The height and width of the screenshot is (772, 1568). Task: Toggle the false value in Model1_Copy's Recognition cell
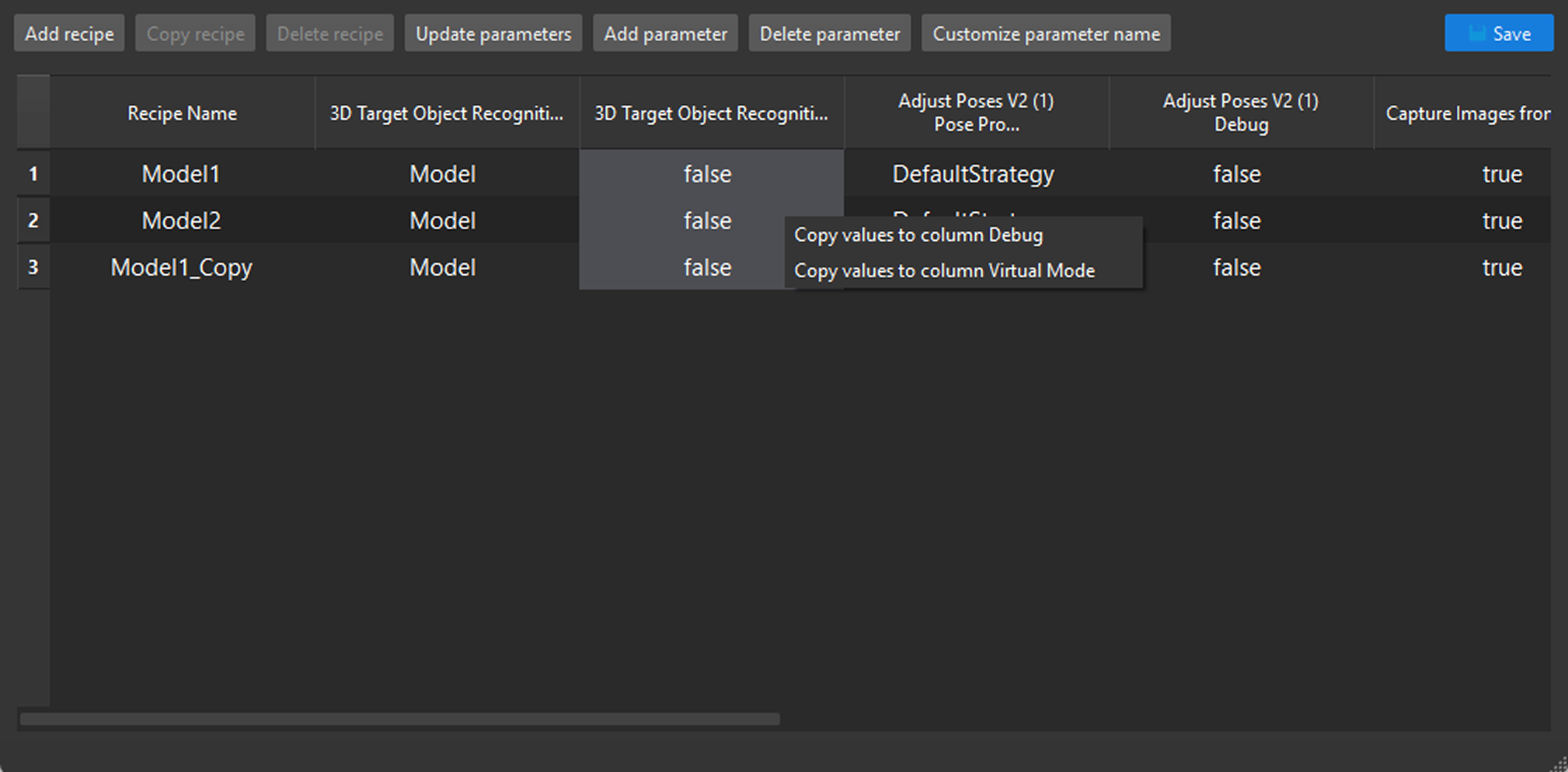pos(706,267)
